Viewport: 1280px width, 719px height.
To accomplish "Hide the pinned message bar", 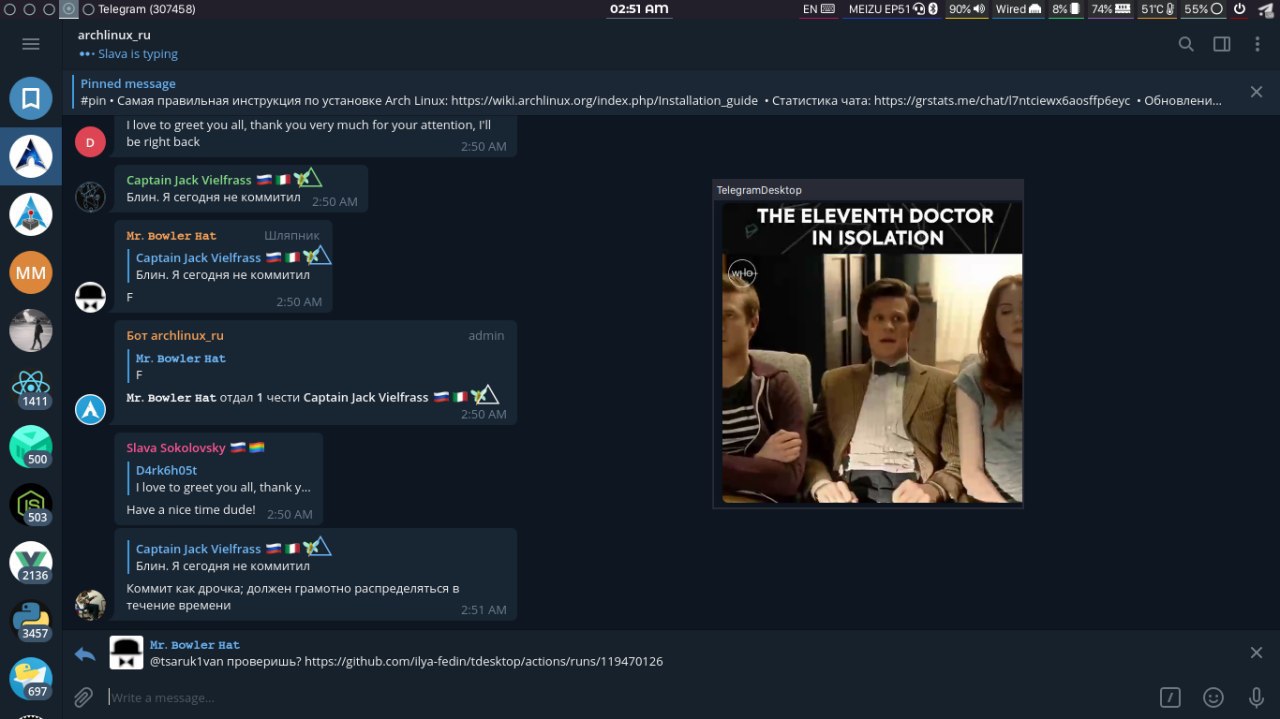I will click(x=1256, y=92).
